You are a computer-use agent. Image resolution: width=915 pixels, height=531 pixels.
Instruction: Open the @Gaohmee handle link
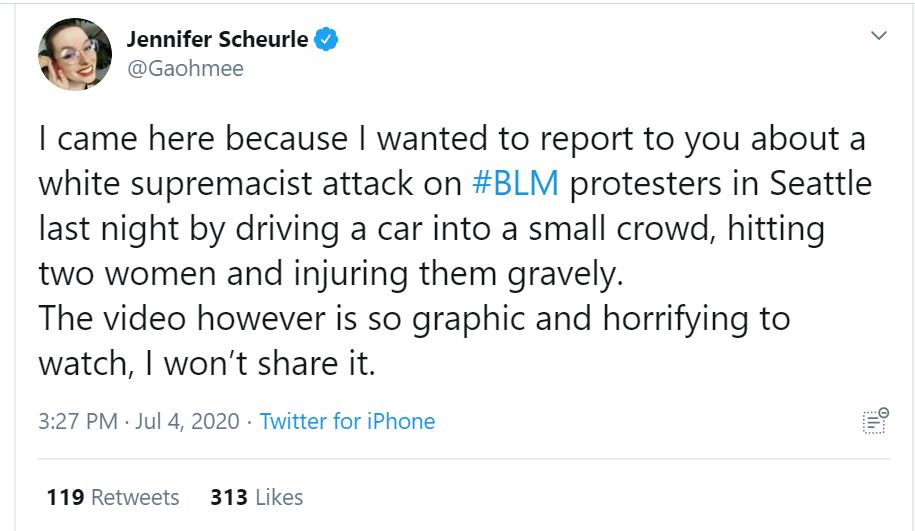pos(185,69)
